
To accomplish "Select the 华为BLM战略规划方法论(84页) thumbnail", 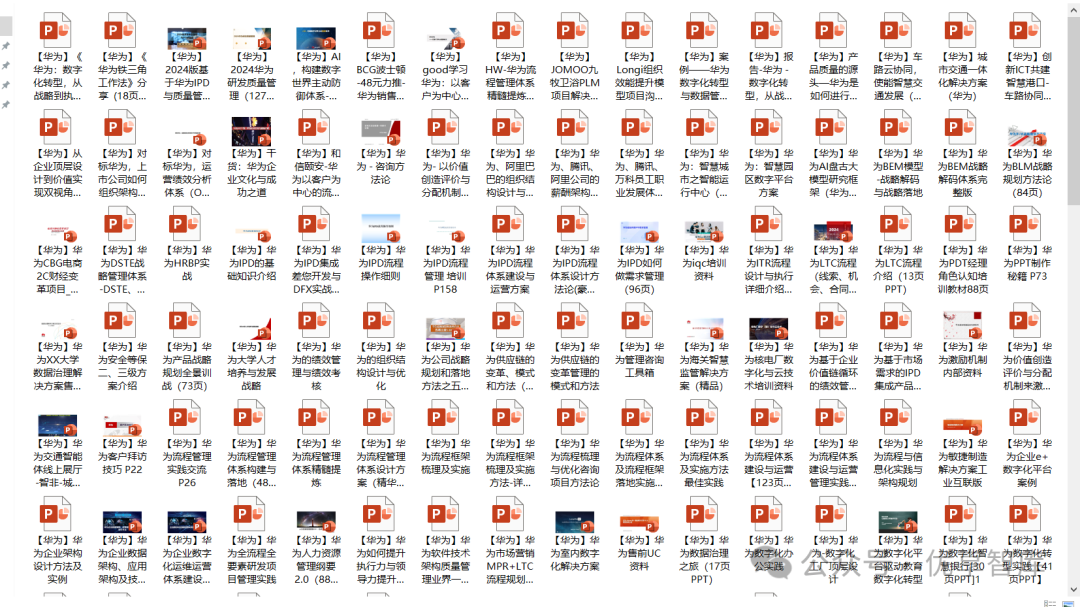I will click(1027, 135).
